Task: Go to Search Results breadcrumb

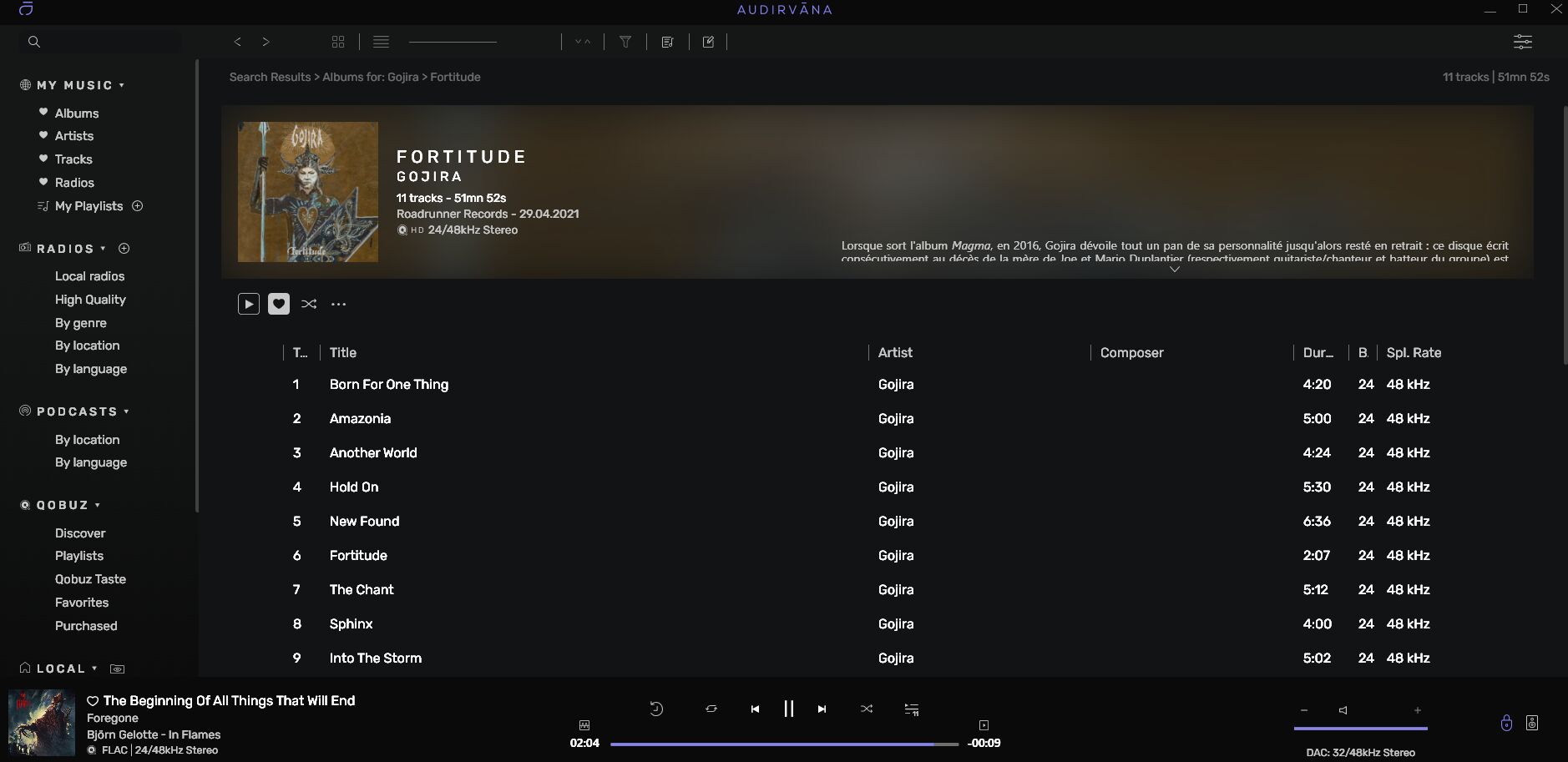Action: pos(270,77)
